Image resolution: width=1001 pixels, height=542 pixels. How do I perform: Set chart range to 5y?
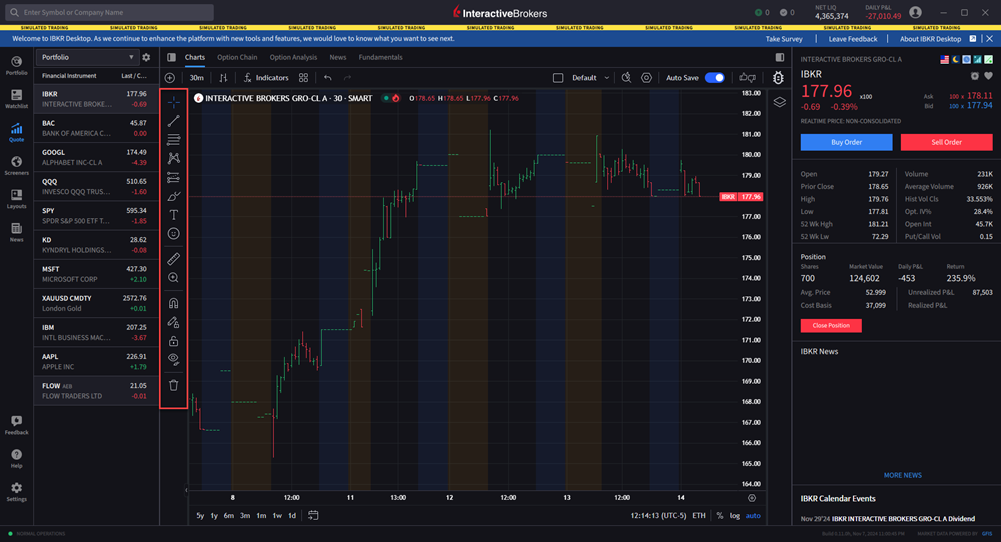(200, 516)
